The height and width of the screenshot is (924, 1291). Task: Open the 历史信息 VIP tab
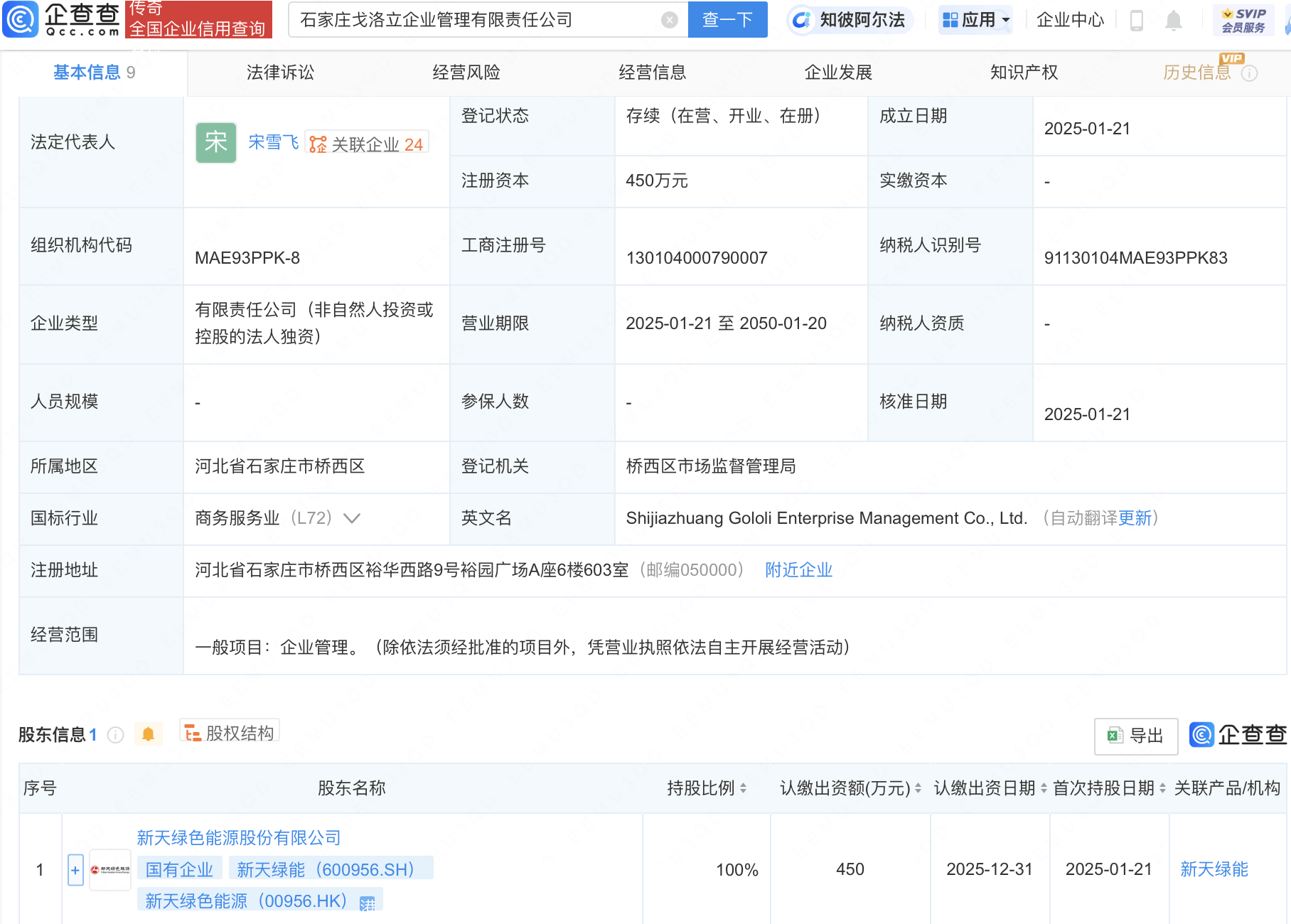coord(1196,72)
